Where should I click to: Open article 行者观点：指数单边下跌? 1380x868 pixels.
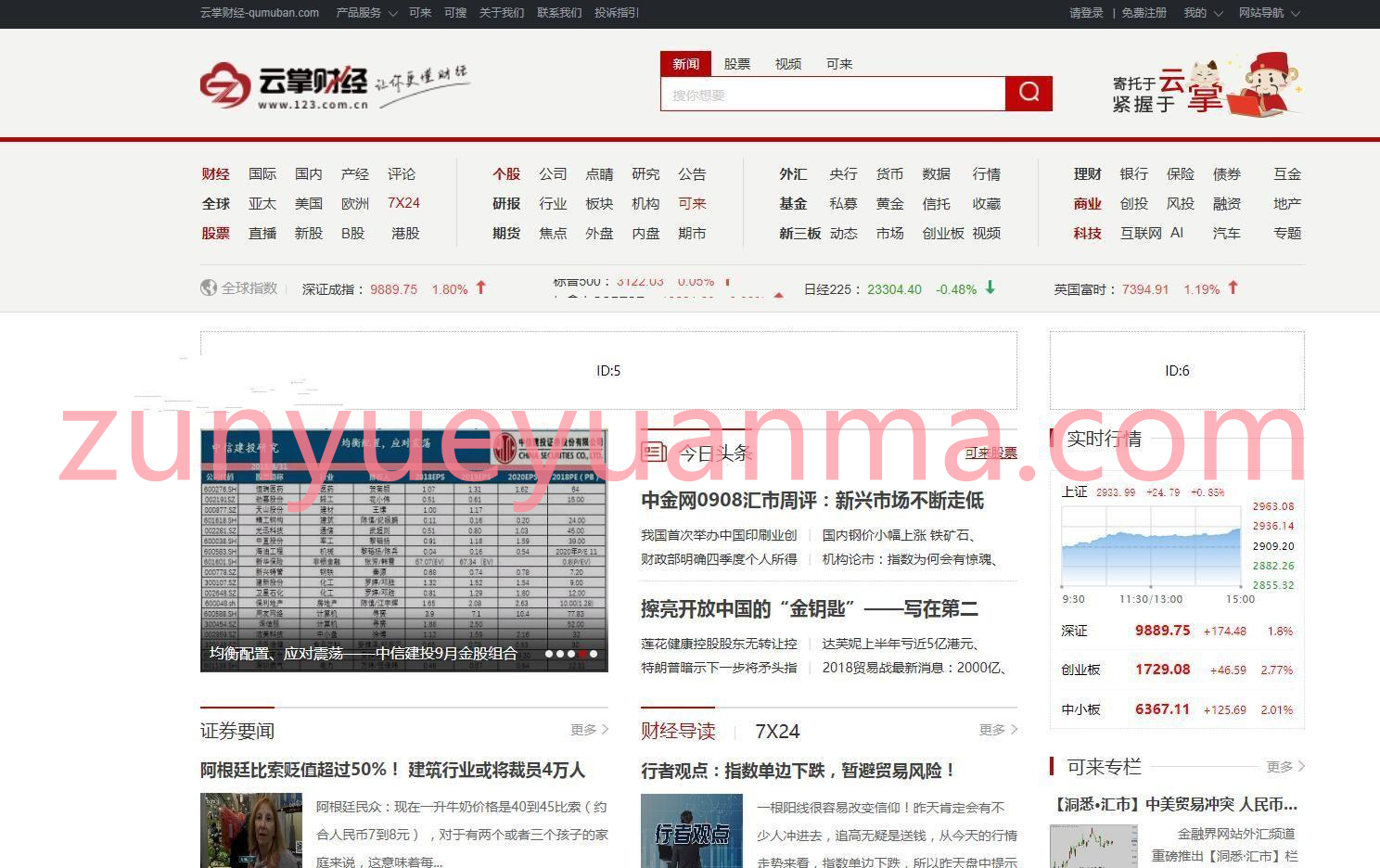799,770
